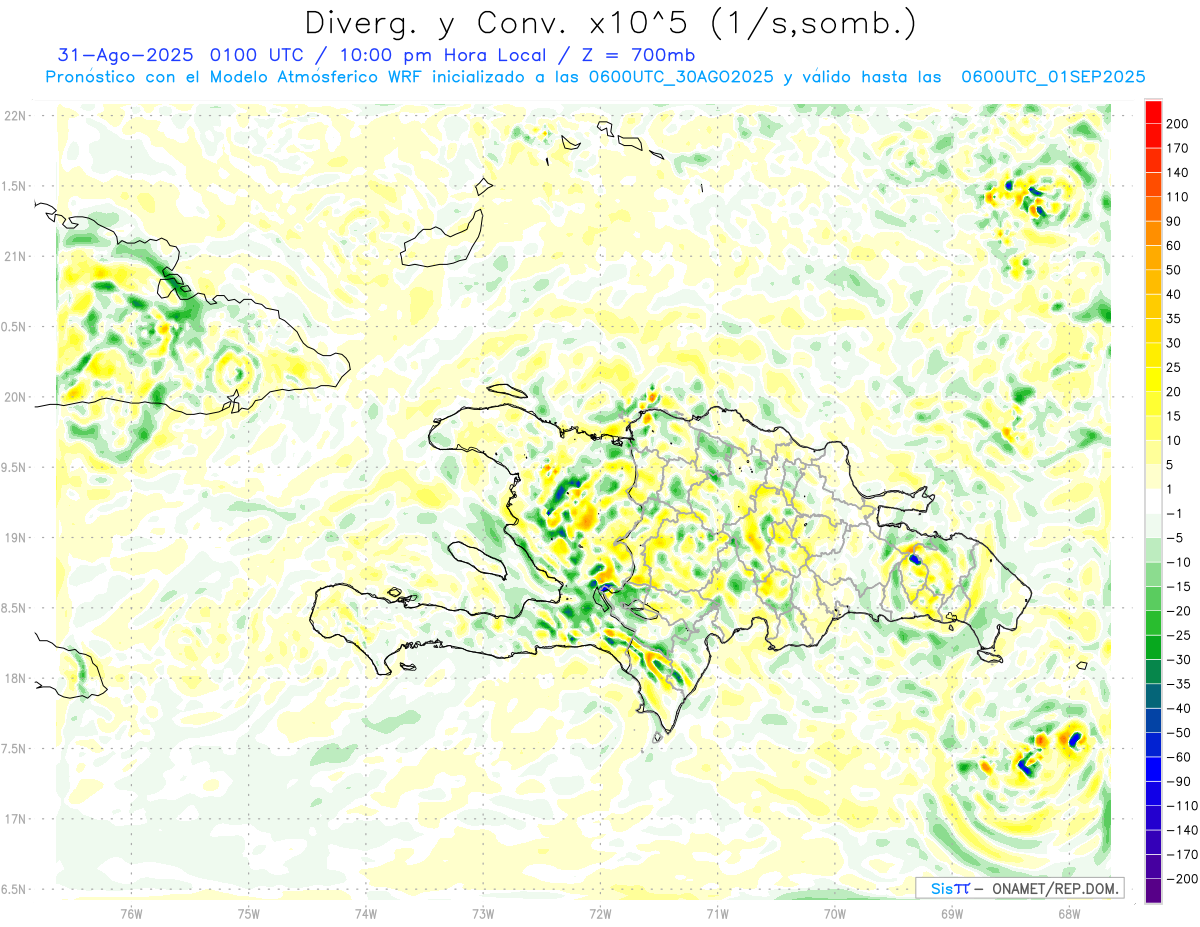The image size is (1200, 927).
Task: Click the '18N' latitude label
Action: click(x=14, y=679)
